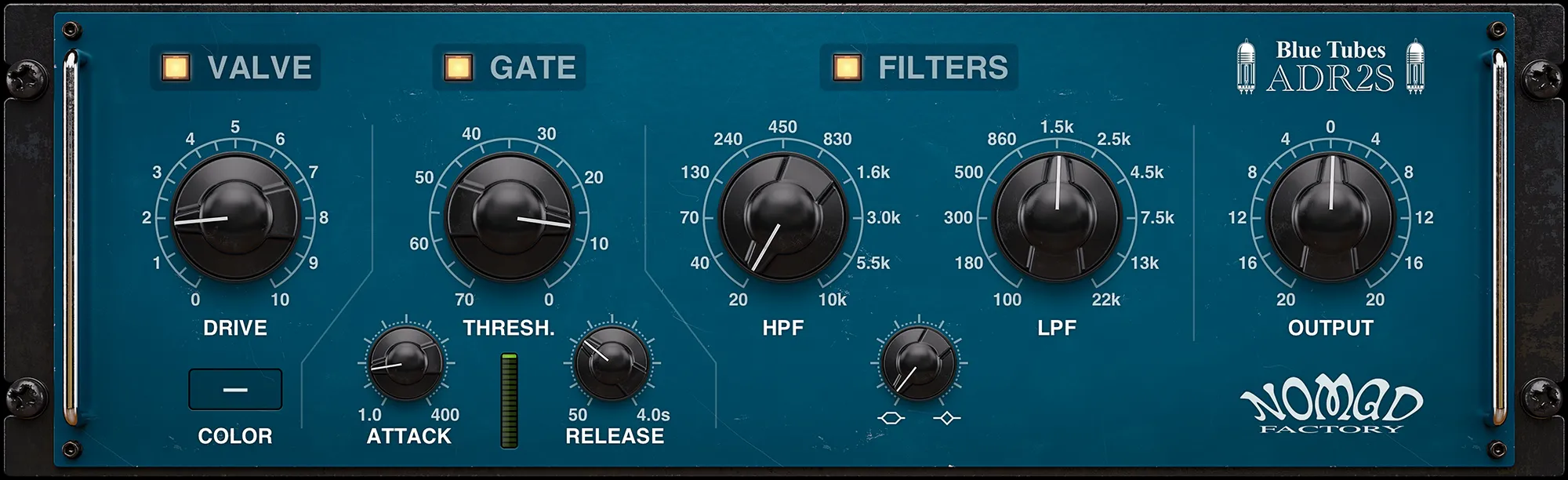Image resolution: width=1568 pixels, height=480 pixels.
Task: Click the small RELEASE knob
Action: pyautogui.click(x=612, y=364)
